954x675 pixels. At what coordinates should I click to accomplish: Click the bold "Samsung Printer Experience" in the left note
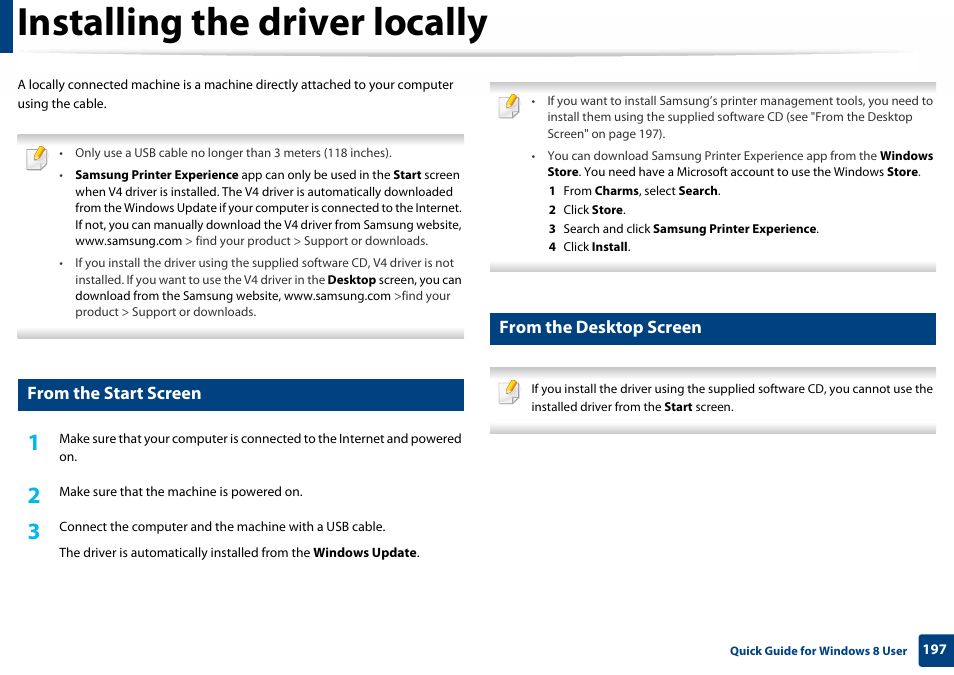click(156, 175)
